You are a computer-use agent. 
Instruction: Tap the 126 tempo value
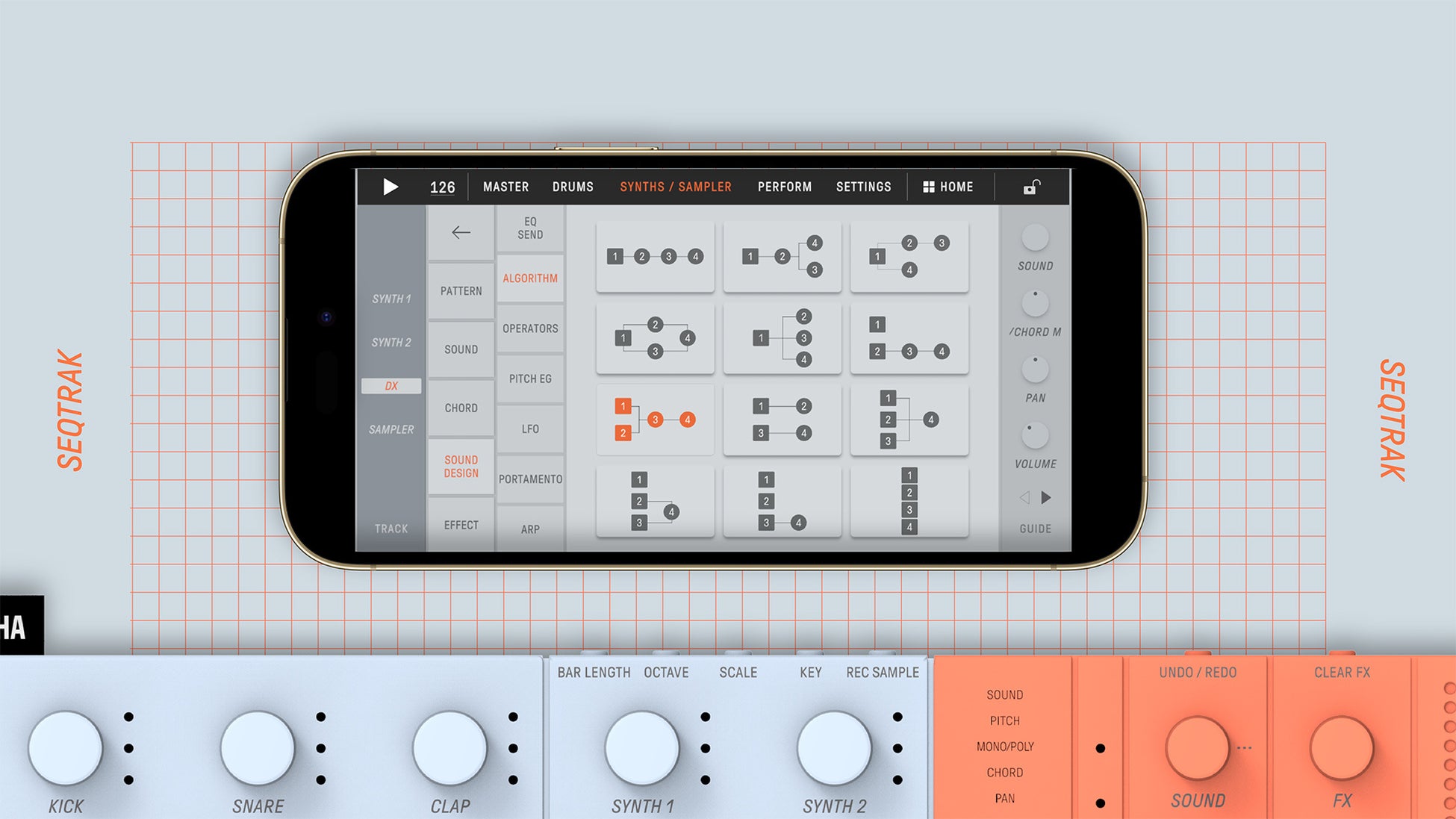point(442,187)
